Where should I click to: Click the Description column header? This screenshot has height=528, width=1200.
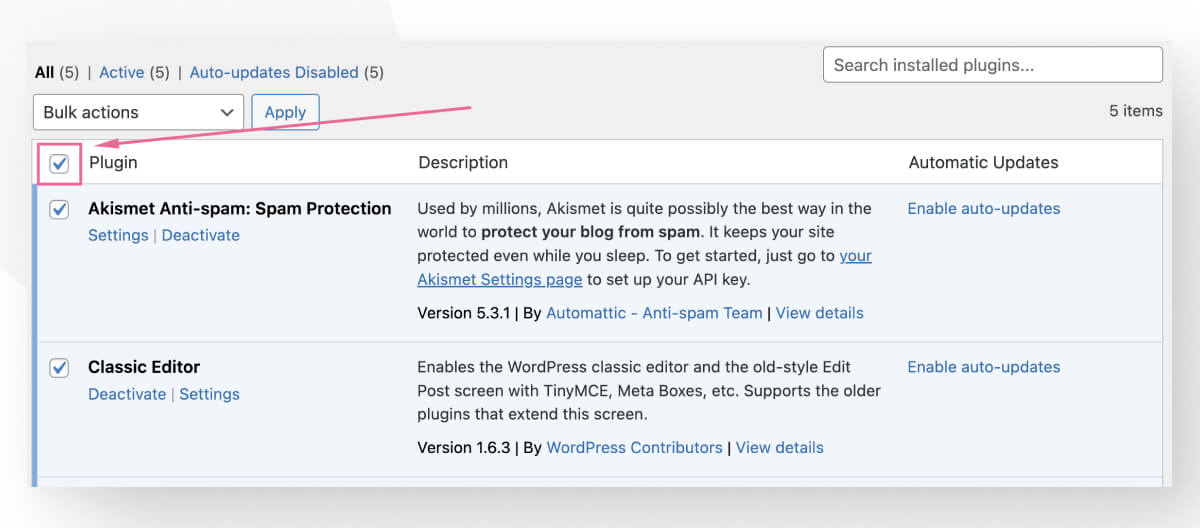(x=463, y=162)
